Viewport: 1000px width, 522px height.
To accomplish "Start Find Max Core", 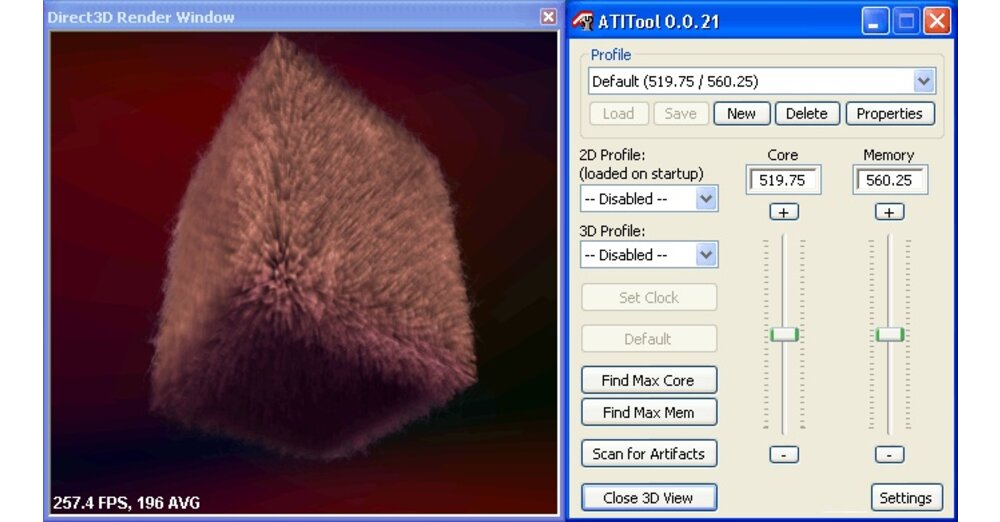I will coord(647,381).
